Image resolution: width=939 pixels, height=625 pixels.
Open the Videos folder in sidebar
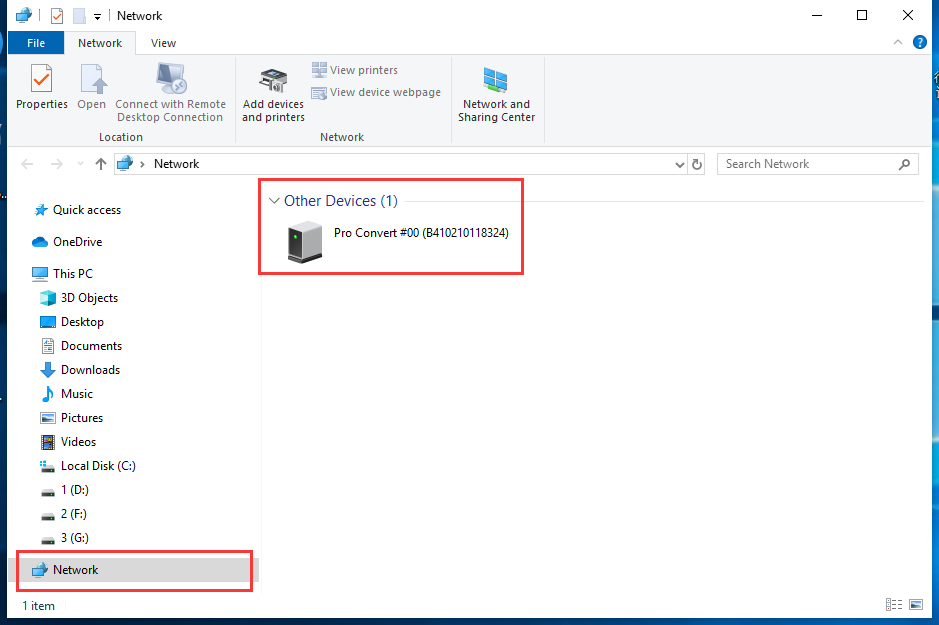coord(68,441)
